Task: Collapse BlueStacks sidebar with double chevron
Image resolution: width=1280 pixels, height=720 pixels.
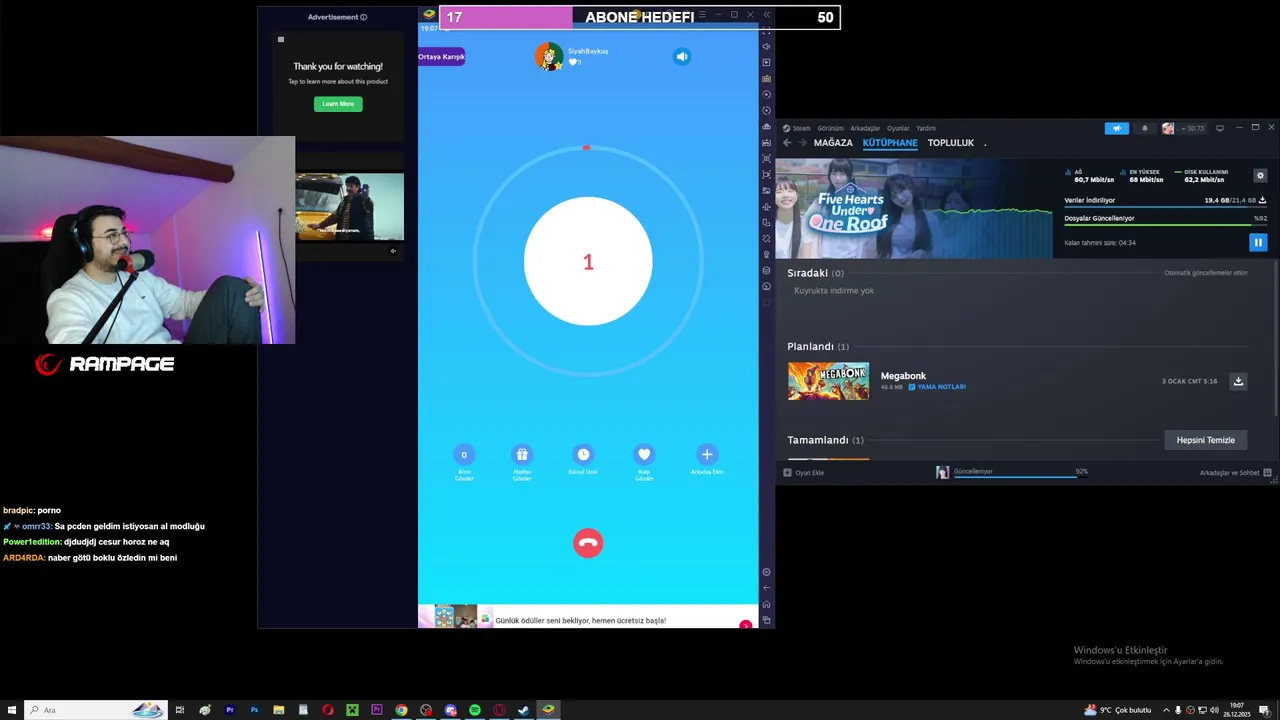Action: pyautogui.click(x=766, y=14)
